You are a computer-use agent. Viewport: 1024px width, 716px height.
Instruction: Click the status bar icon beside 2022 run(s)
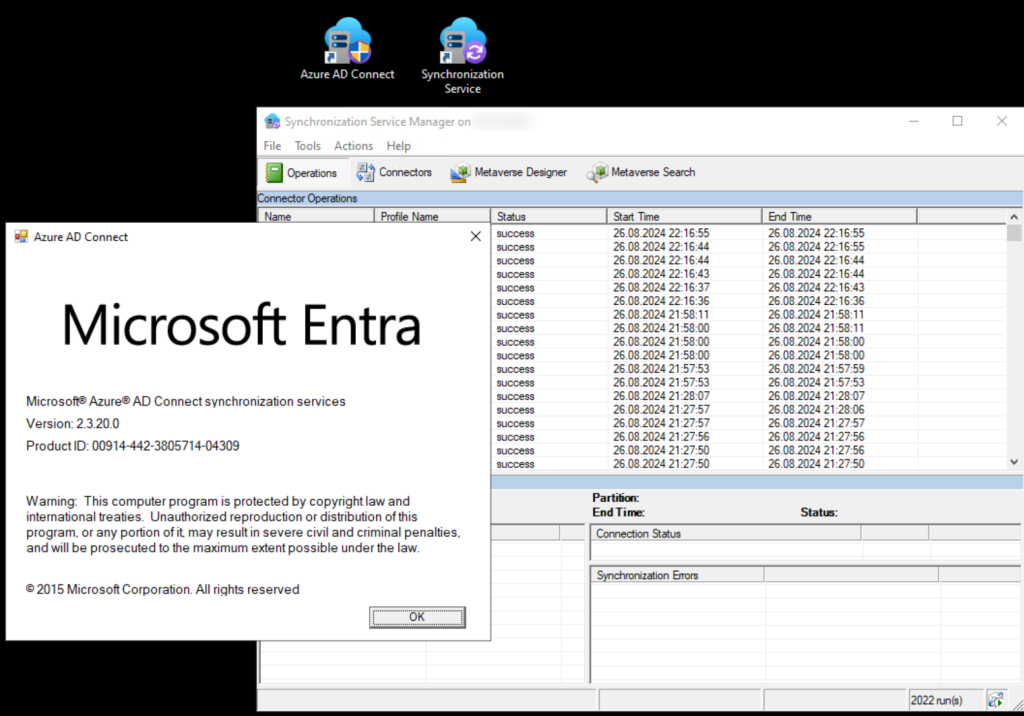[x=995, y=700]
